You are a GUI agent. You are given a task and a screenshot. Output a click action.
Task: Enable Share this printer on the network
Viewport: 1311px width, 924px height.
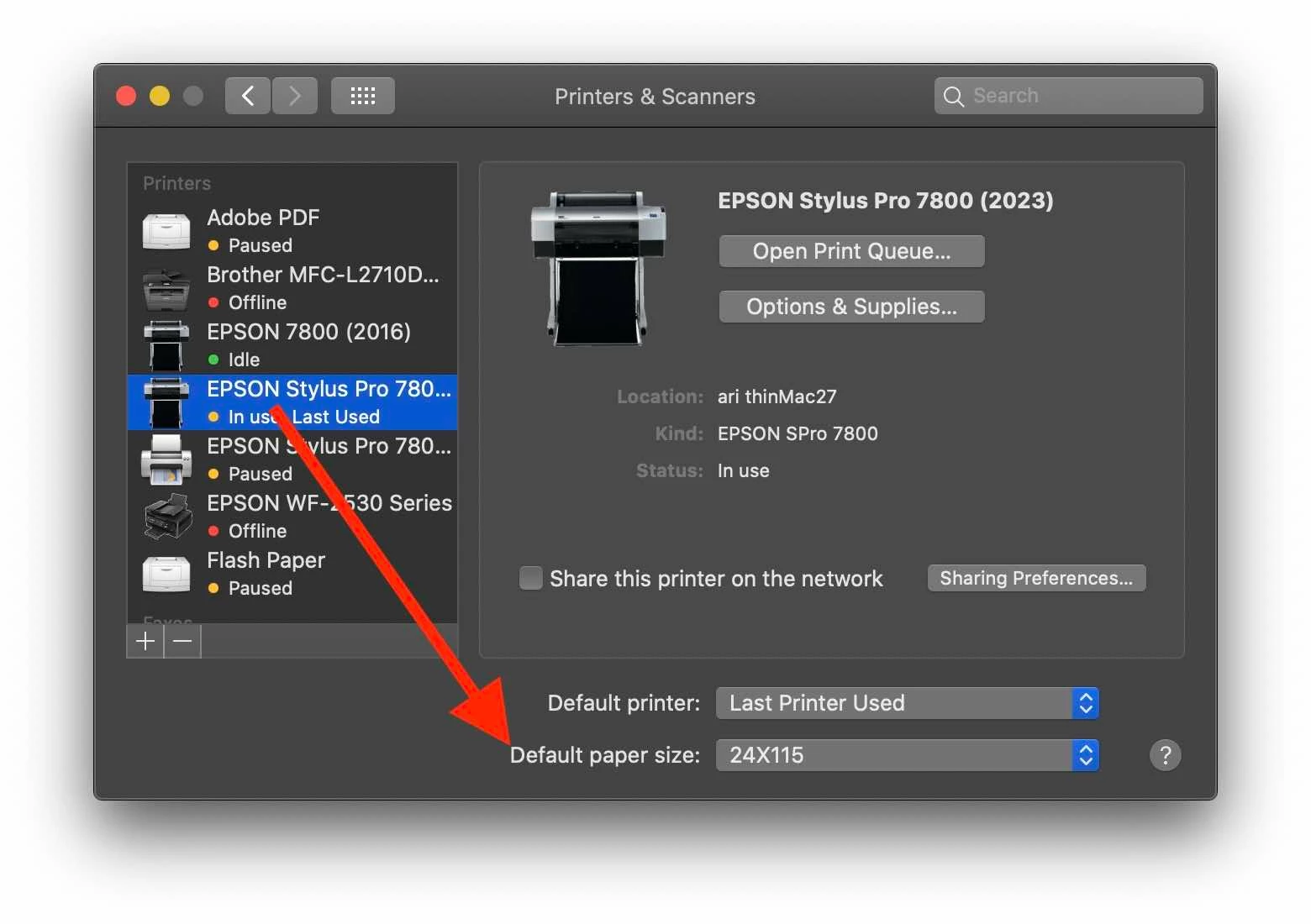click(530, 578)
